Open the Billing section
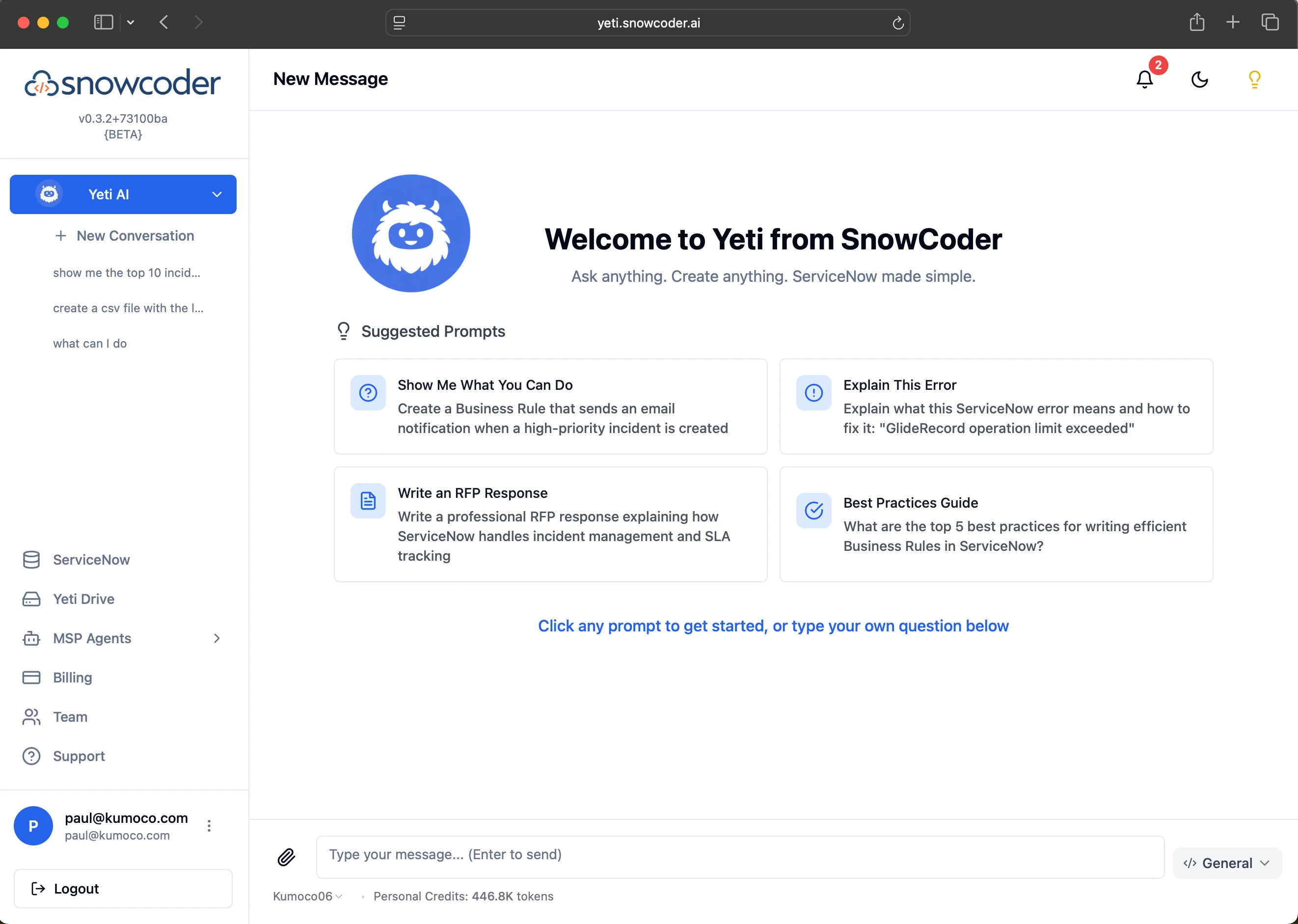 click(72, 677)
